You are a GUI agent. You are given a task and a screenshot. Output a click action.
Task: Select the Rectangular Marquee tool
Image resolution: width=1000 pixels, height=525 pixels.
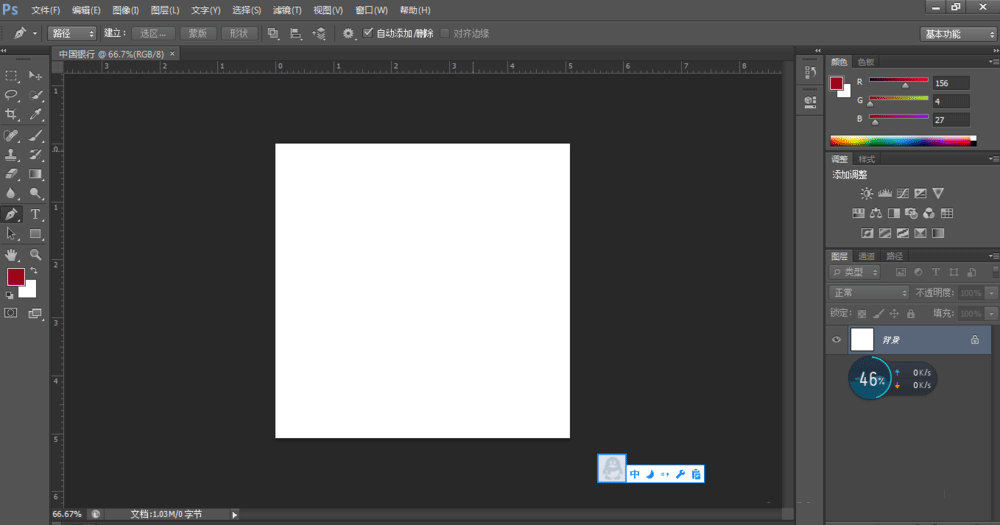point(11,76)
